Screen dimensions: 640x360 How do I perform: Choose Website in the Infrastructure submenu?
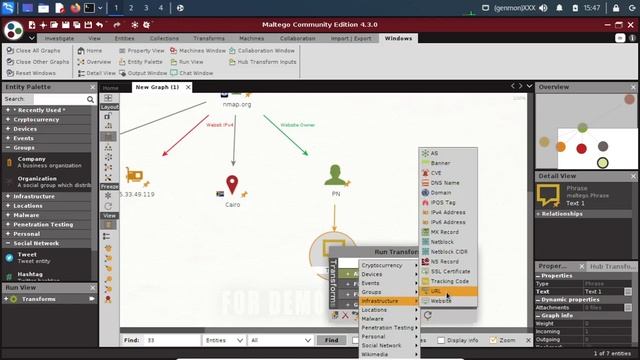click(x=448, y=301)
